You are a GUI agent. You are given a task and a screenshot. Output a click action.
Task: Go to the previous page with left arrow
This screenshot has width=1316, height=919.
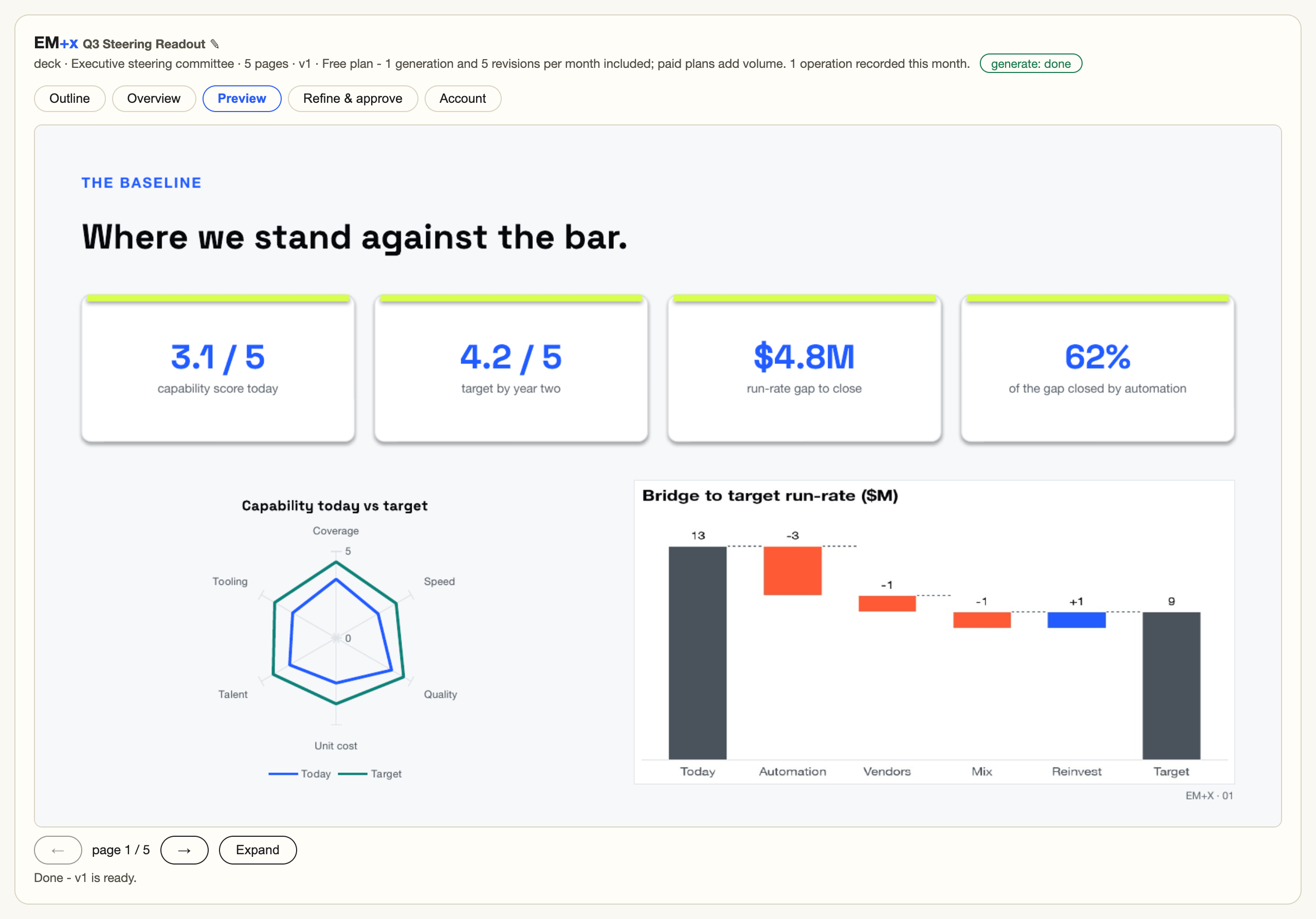coord(58,850)
